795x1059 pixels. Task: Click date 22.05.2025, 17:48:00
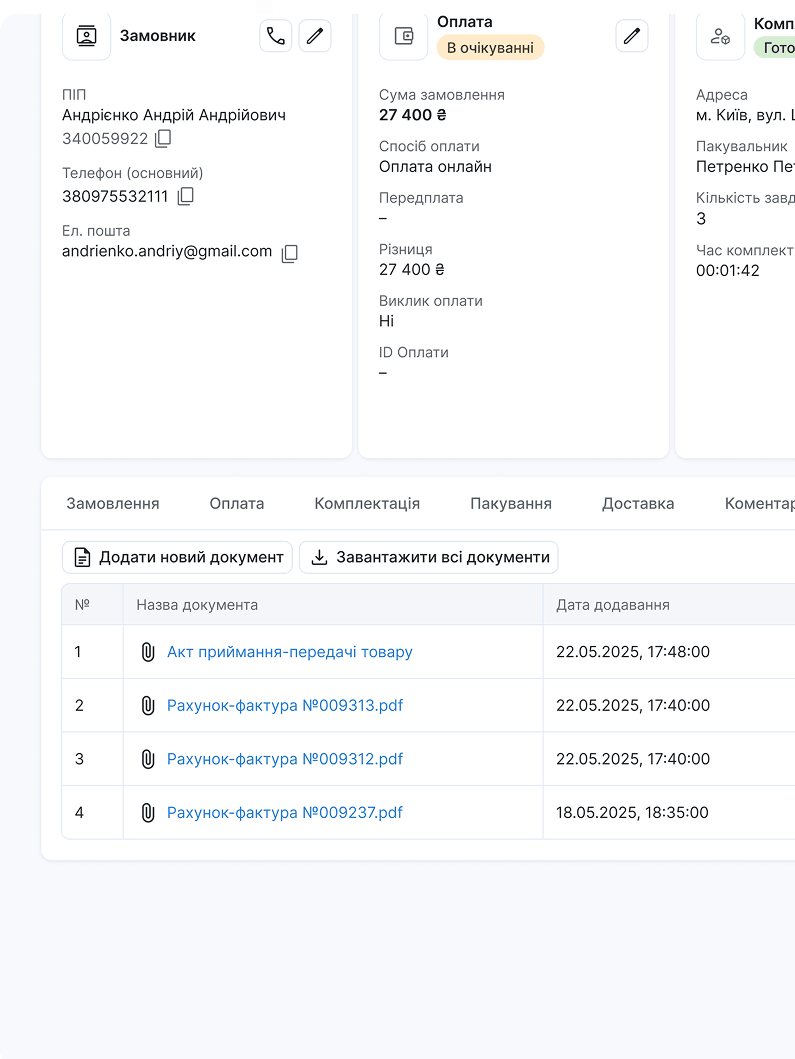[633, 652]
